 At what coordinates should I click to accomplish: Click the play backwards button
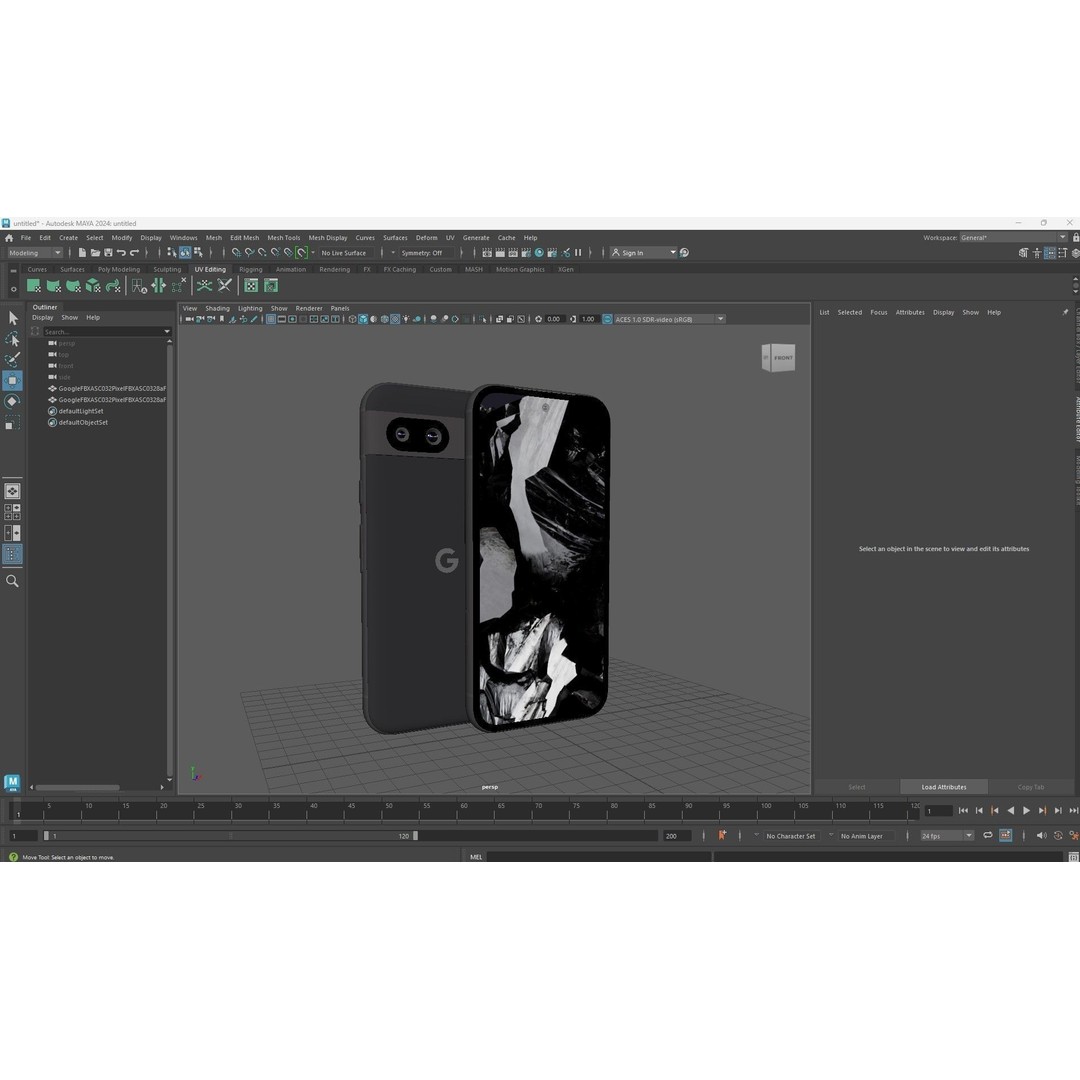1010,811
